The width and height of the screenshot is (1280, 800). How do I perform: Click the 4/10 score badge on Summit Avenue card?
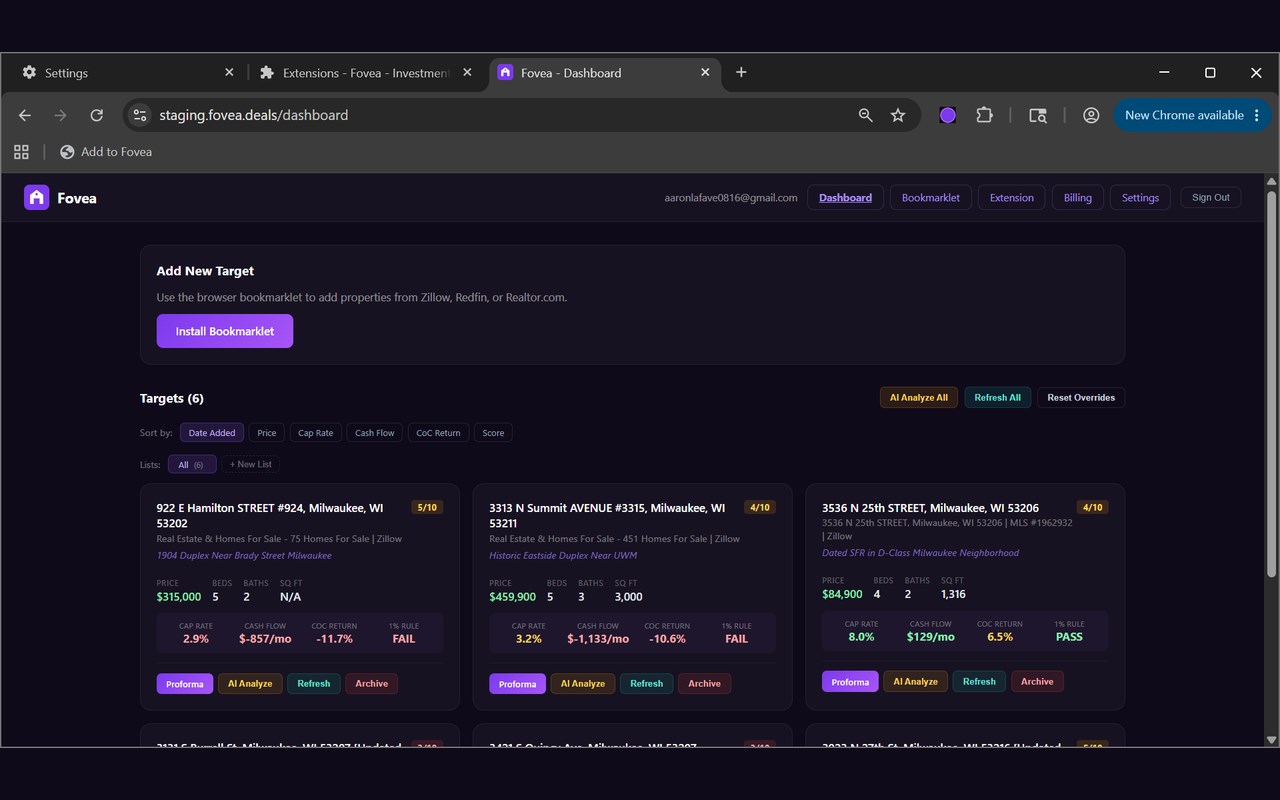(x=760, y=508)
